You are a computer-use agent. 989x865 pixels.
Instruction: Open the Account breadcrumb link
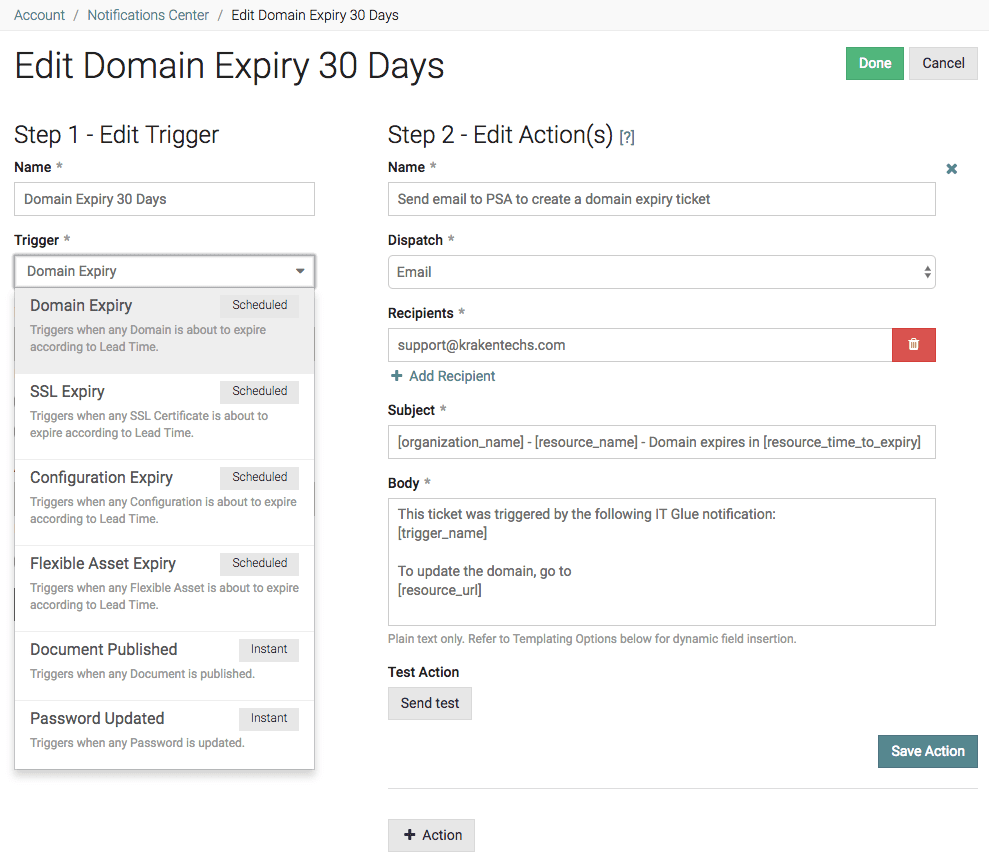tap(40, 15)
